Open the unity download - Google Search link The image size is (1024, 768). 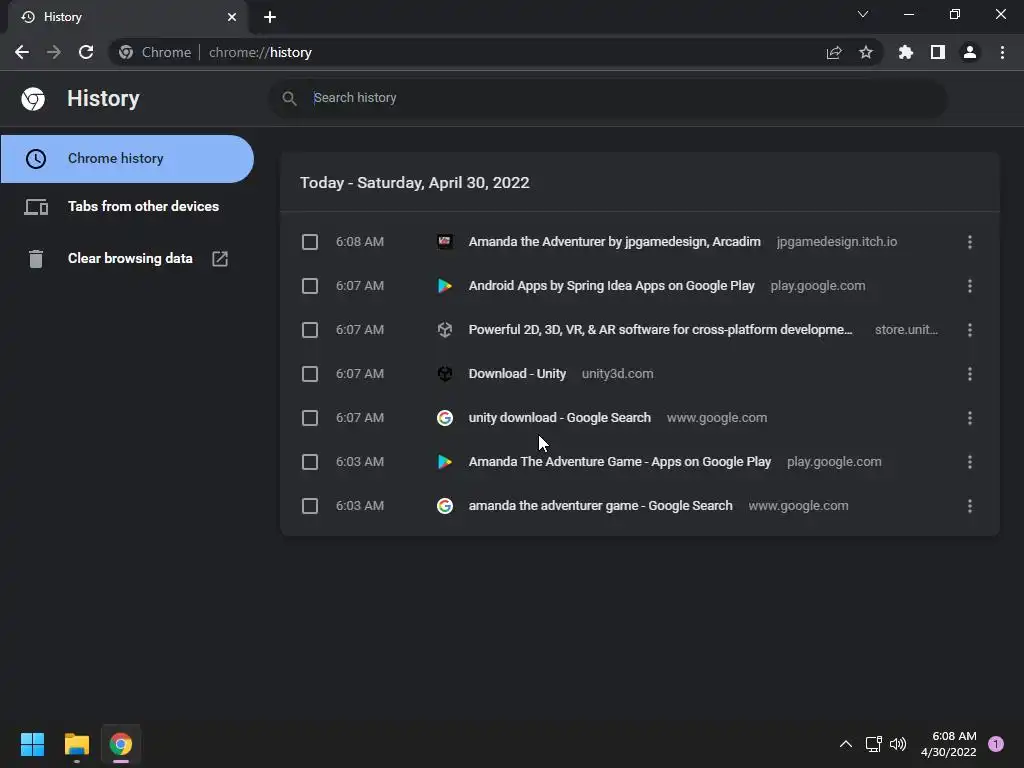[x=560, y=417]
